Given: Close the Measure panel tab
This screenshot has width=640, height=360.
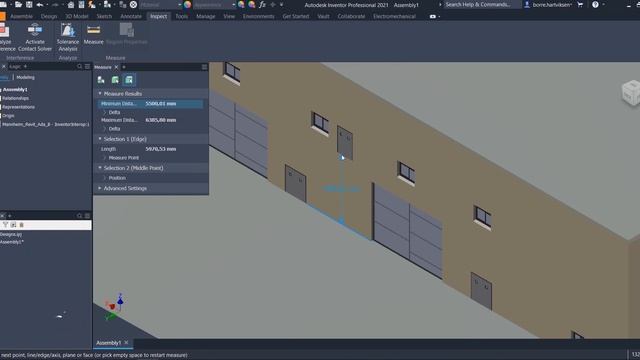Looking at the screenshot, I should tap(116, 67).
